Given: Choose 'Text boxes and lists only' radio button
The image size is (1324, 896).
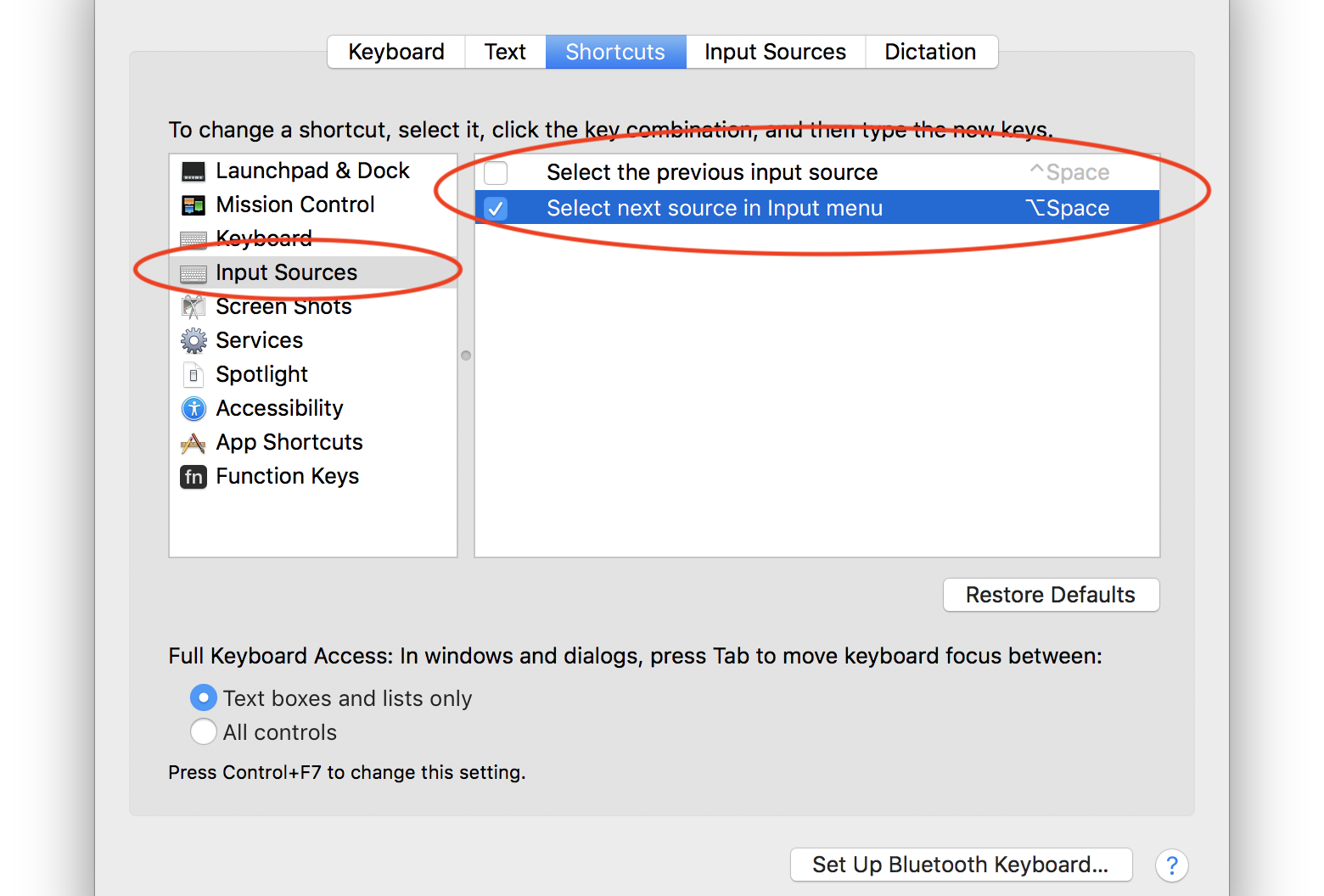Looking at the screenshot, I should tap(204, 697).
